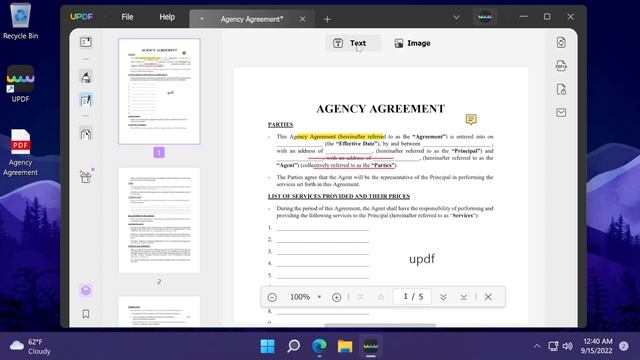Open the weather widget showing 62°F Cloudy
This screenshot has height=360, width=640.
30,347
